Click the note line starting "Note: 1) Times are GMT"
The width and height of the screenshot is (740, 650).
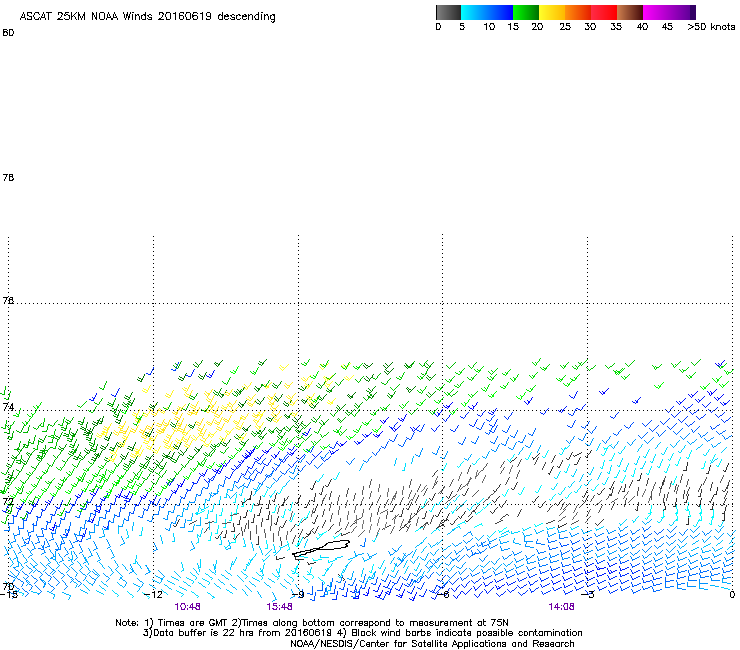[312, 623]
